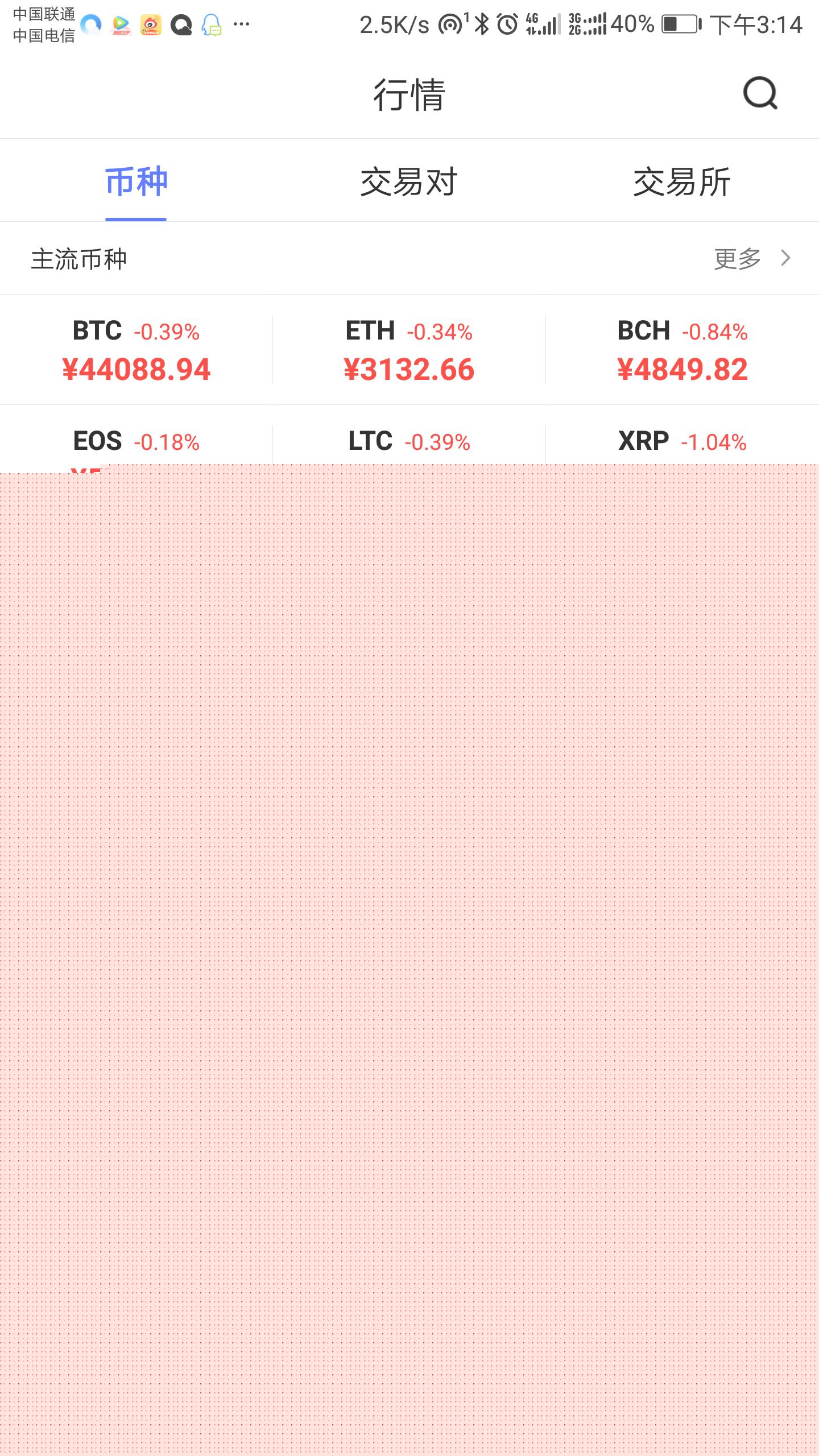Viewport: 819px width, 1456px height.
Task: Tap the search magnifier icon
Action: pyautogui.click(x=760, y=93)
